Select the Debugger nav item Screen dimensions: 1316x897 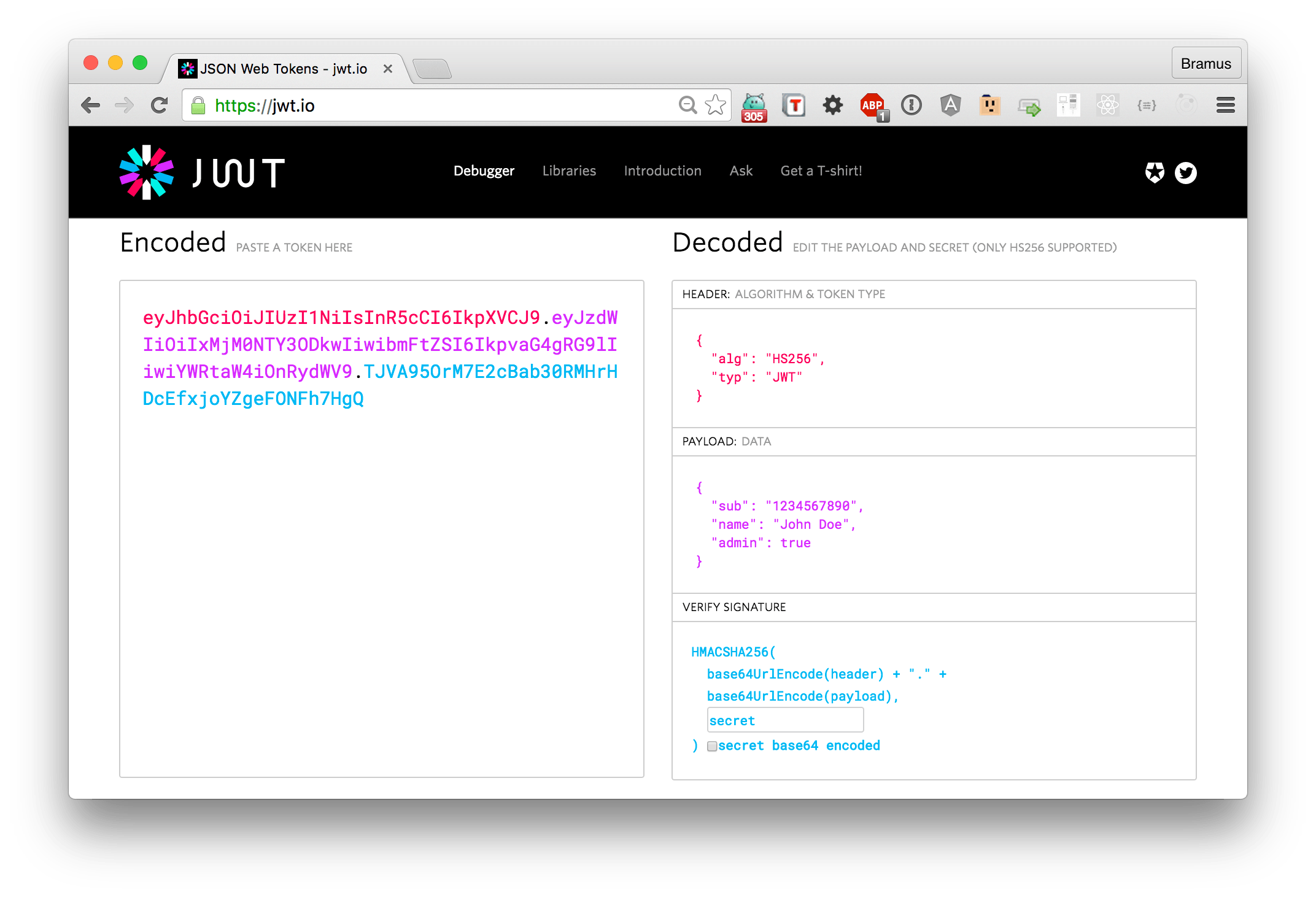click(484, 171)
